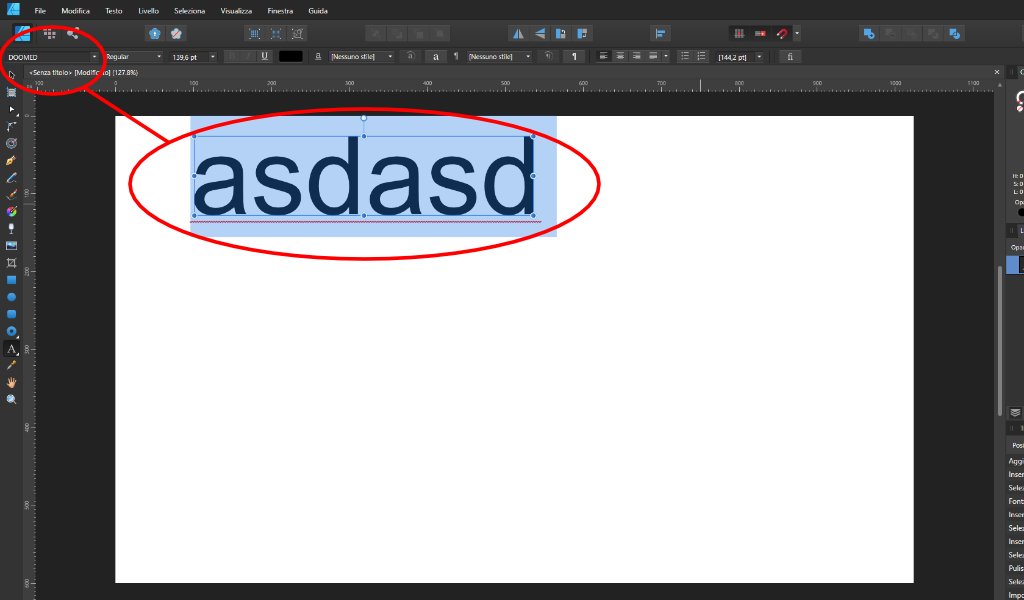Select the View (hand) tool
The width and height of the screenshot is (1024, 600).
[11, 382]
